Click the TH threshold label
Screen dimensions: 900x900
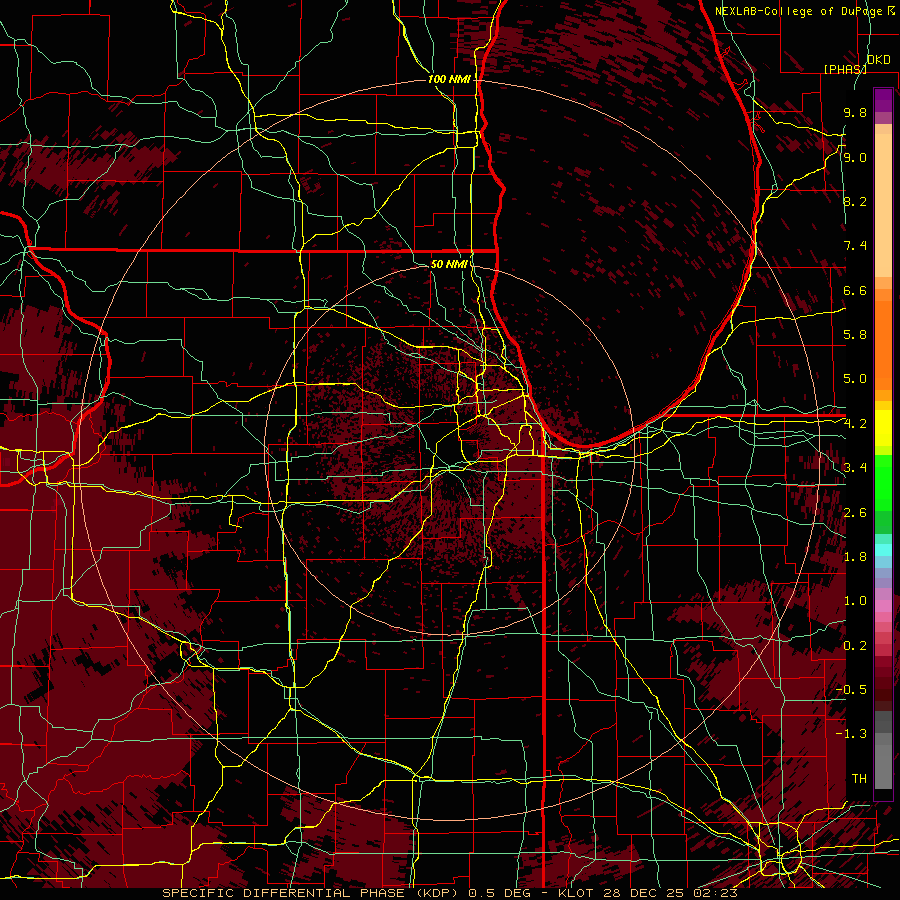pos(859,779)
